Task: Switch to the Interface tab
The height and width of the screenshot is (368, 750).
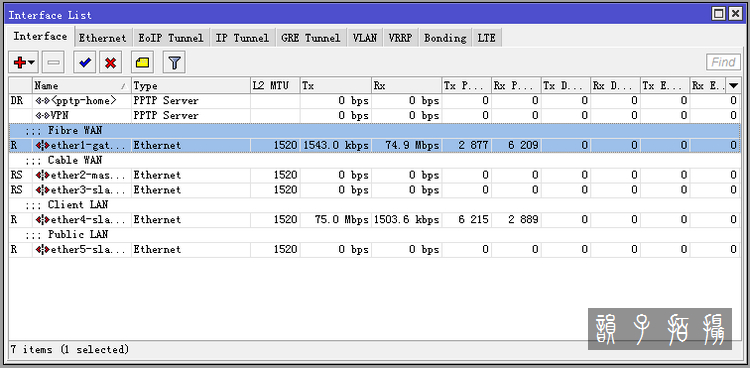Action: 40,37
